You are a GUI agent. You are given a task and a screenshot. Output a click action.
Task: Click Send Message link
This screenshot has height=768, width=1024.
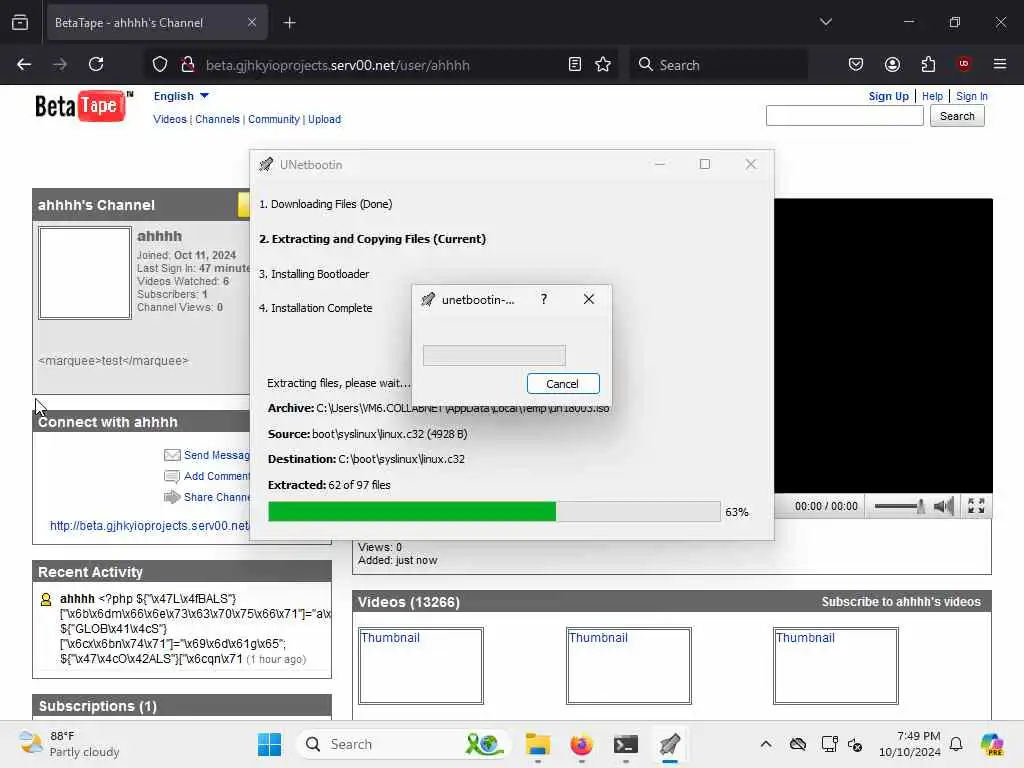click(x=216, y=455)
